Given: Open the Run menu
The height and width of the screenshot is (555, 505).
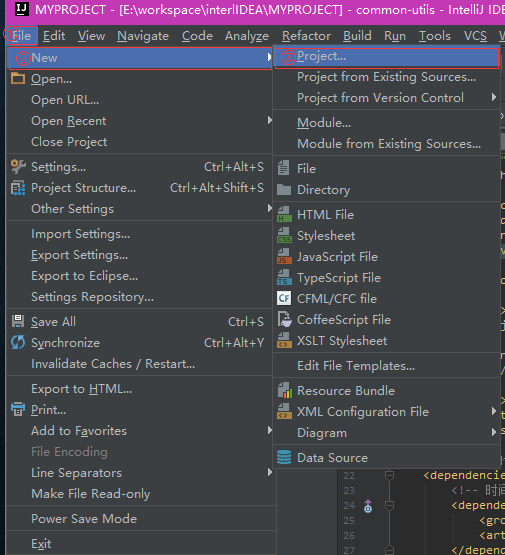Looking at the screenshot, I should click(395, 36).
